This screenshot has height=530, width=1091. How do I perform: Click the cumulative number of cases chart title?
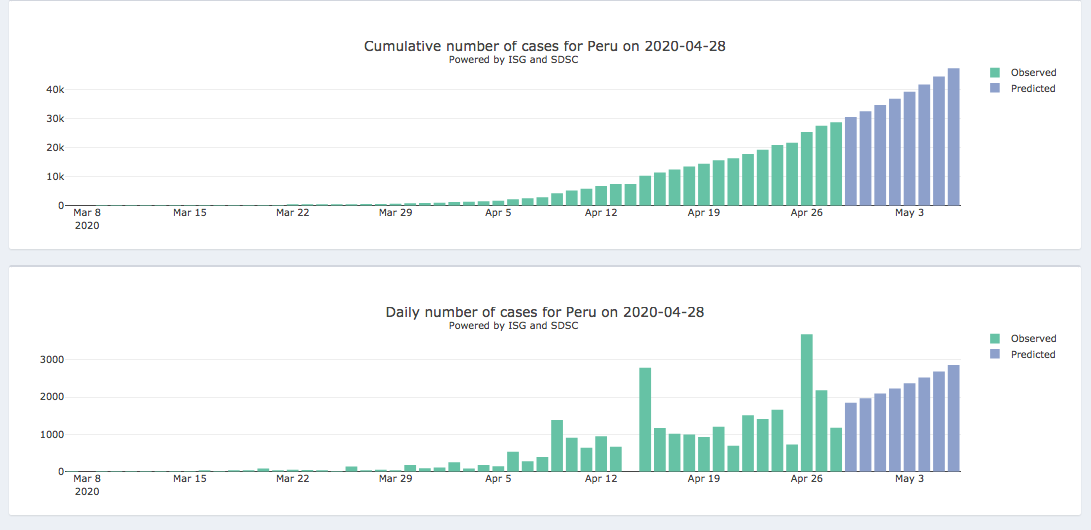(551, 47)
